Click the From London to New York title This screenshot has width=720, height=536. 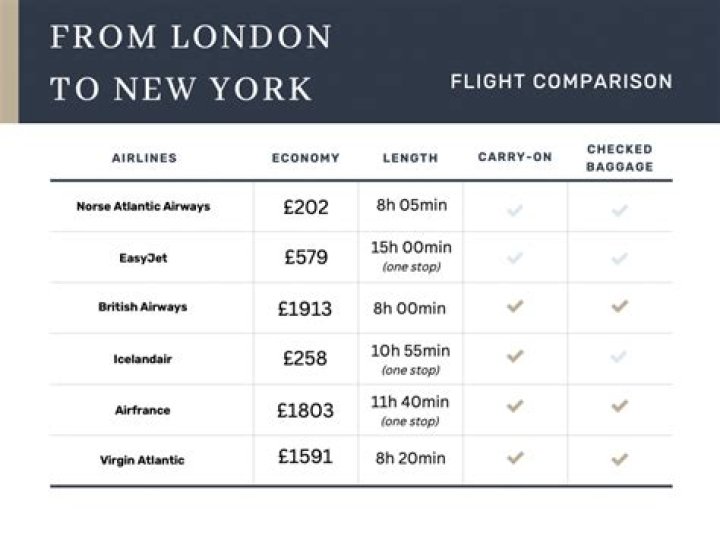191,63
